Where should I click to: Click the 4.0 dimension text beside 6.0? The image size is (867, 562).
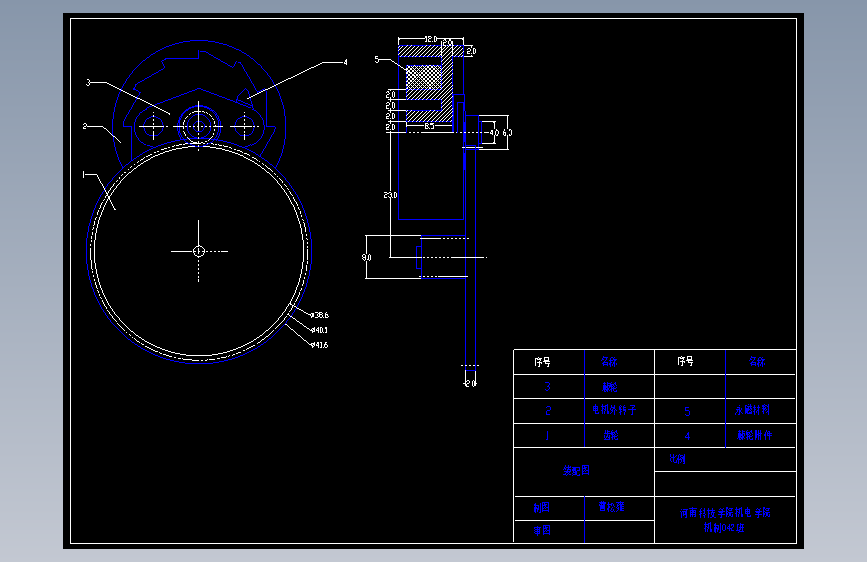pos(494,133)
